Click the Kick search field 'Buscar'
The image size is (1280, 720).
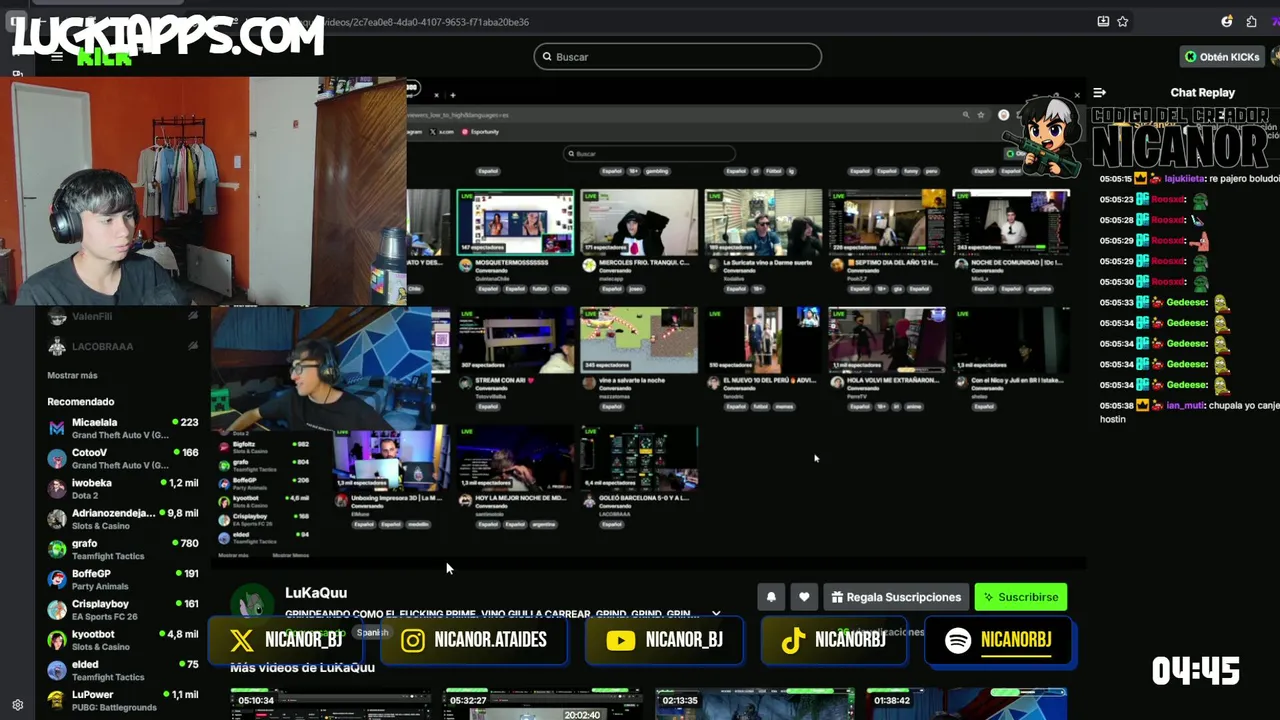tap(677, 57)
